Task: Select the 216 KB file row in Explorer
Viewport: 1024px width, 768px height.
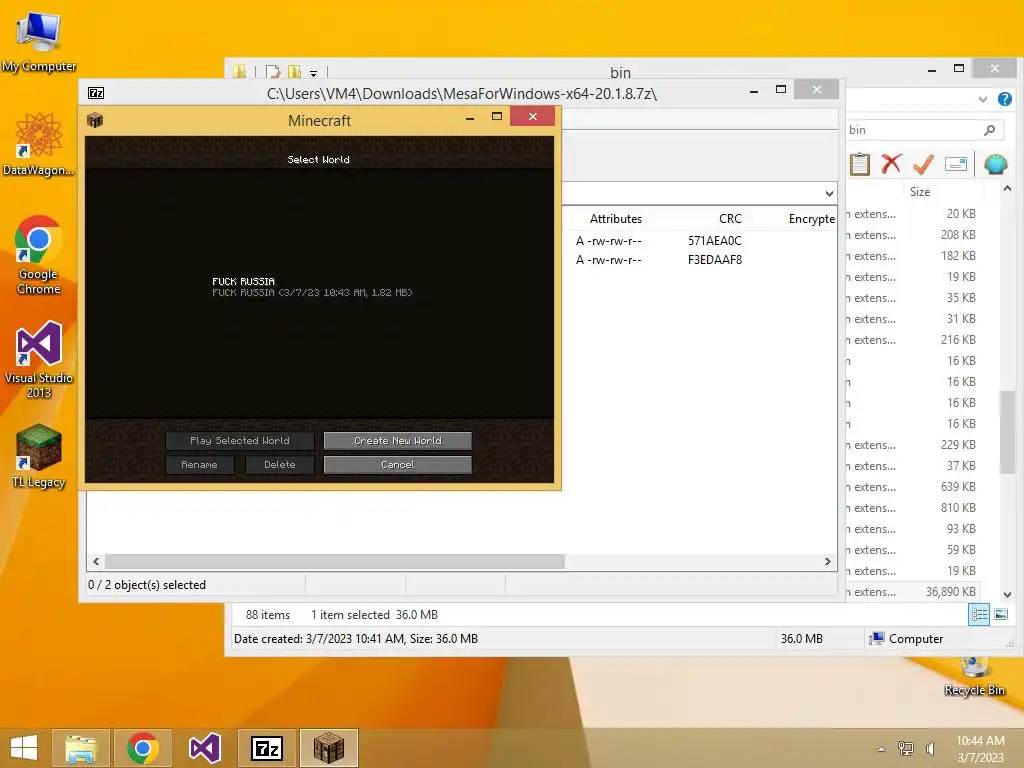Action: tap(912, 340)
